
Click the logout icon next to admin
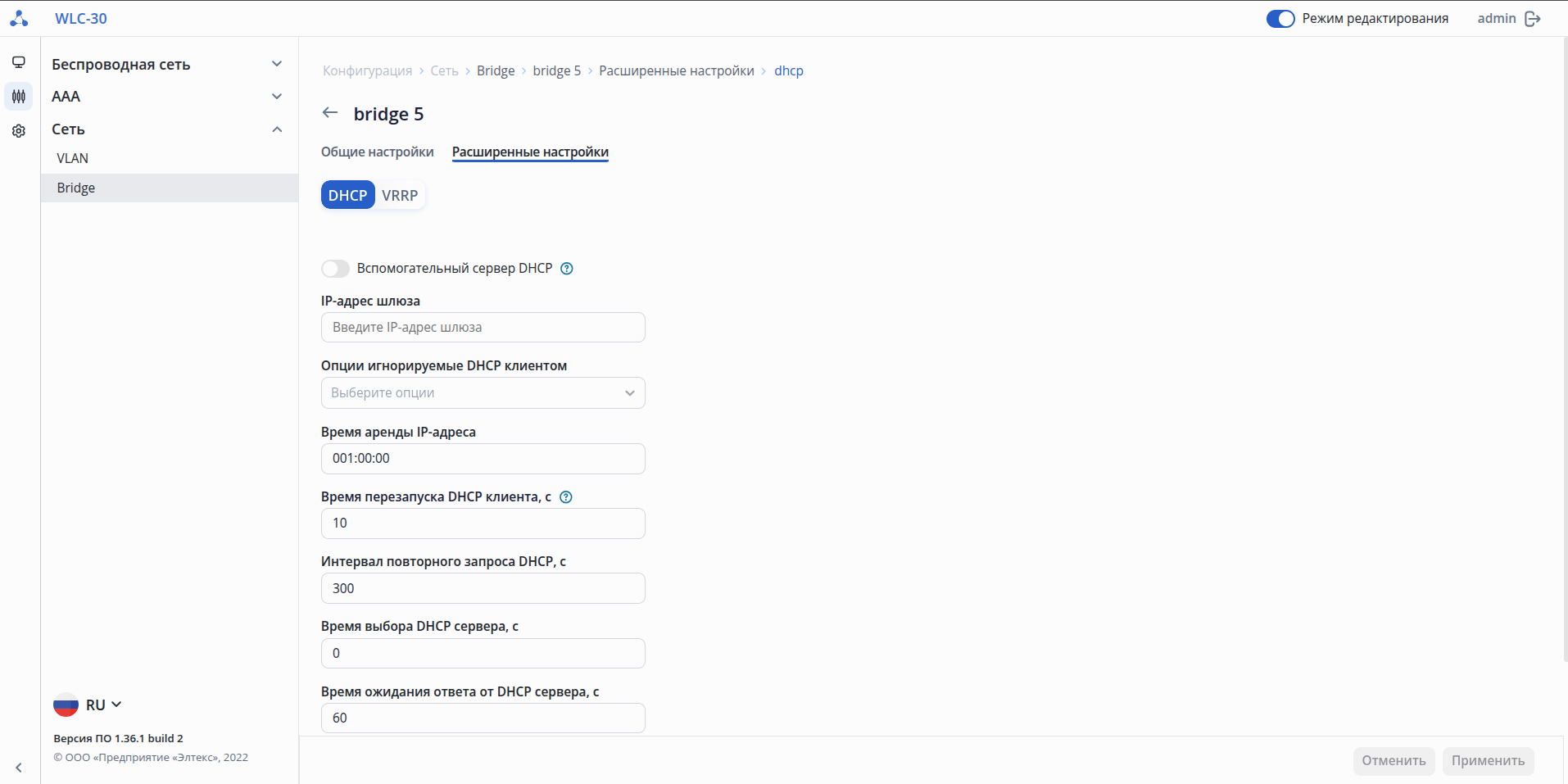pyautogui.click(x=1533, y=19)
